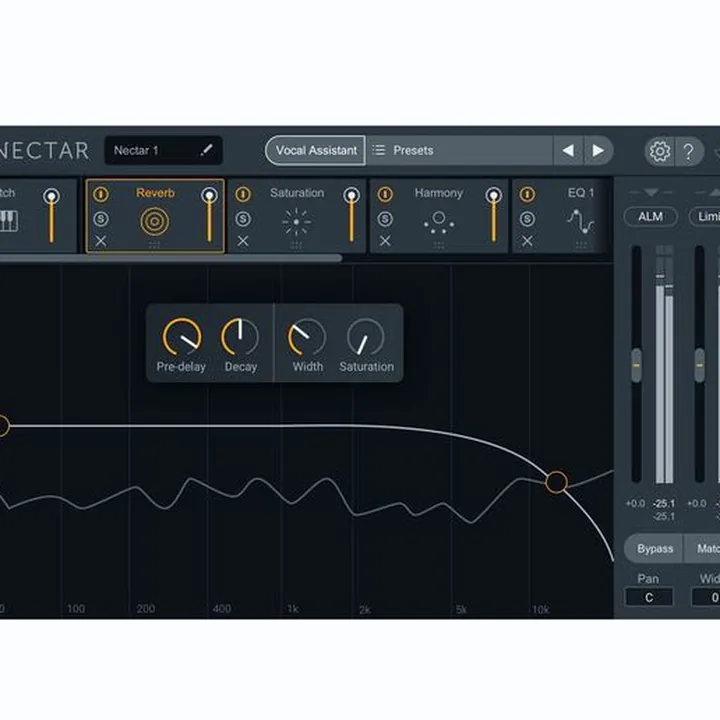Open the Presets browser

(x=459, y=150)
